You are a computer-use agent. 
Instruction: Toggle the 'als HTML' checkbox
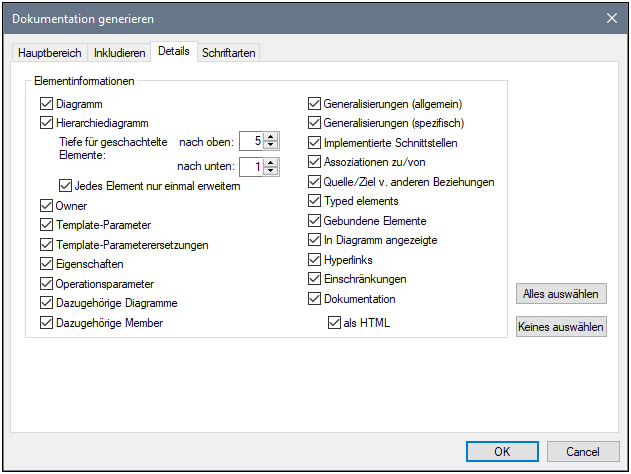tap(334, 323)
